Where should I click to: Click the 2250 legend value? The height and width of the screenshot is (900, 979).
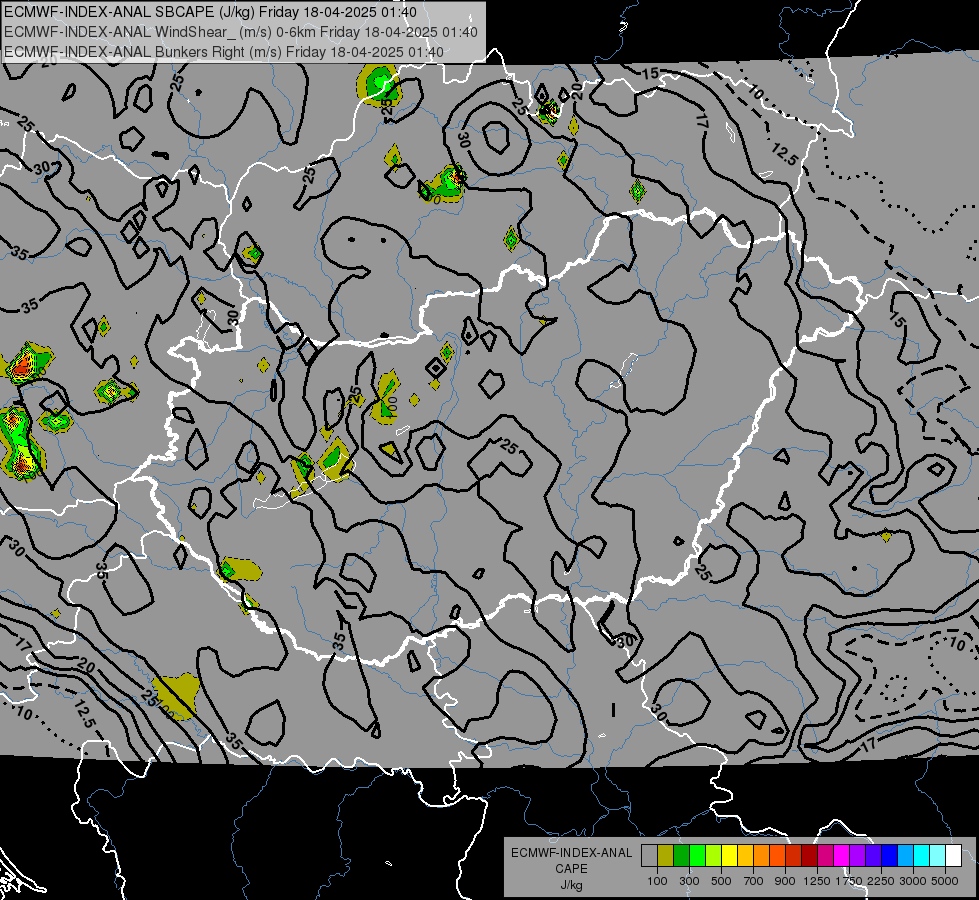coord(881,881)
